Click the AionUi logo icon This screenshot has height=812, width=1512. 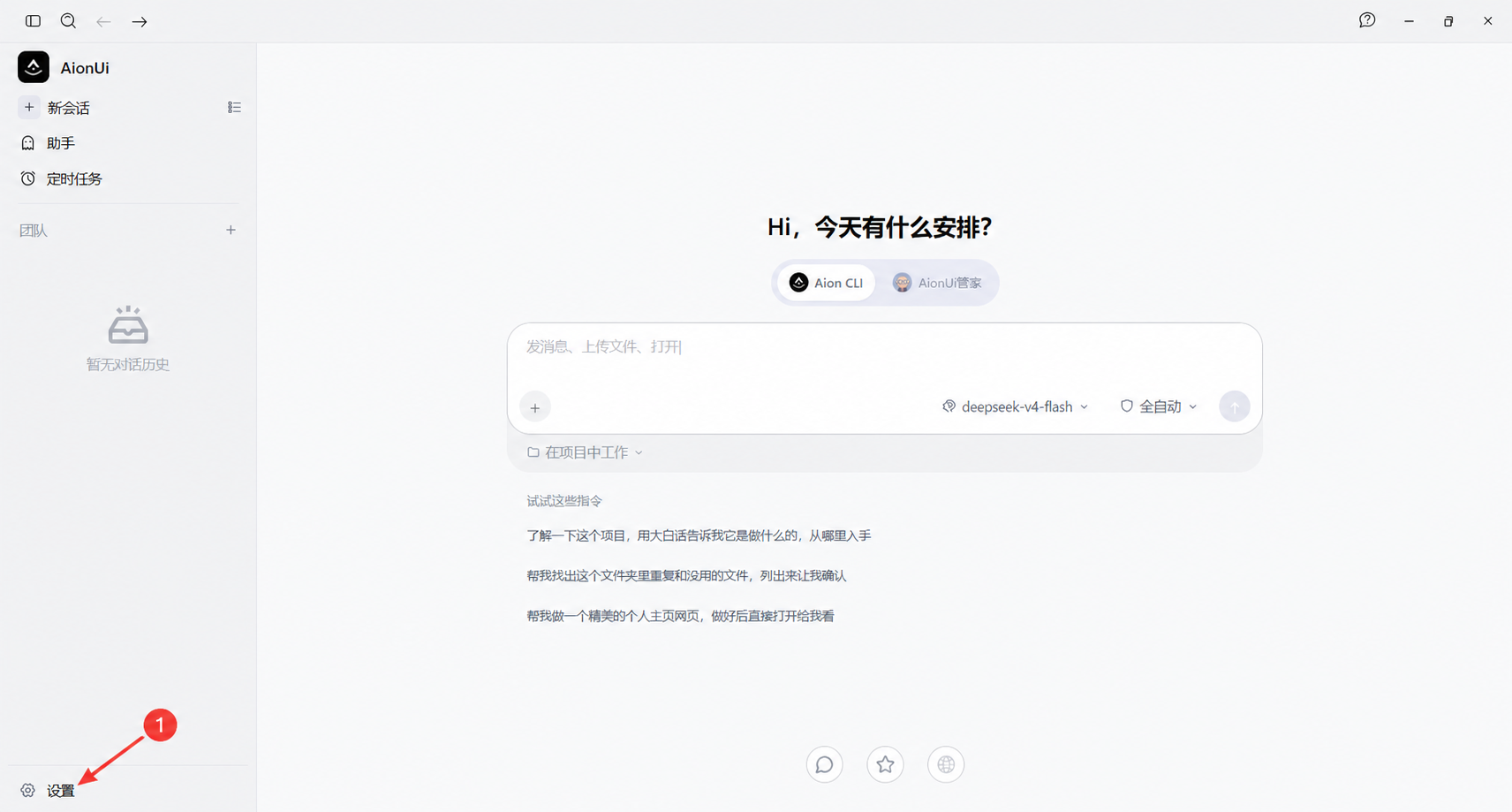click(x=34, y=67)
